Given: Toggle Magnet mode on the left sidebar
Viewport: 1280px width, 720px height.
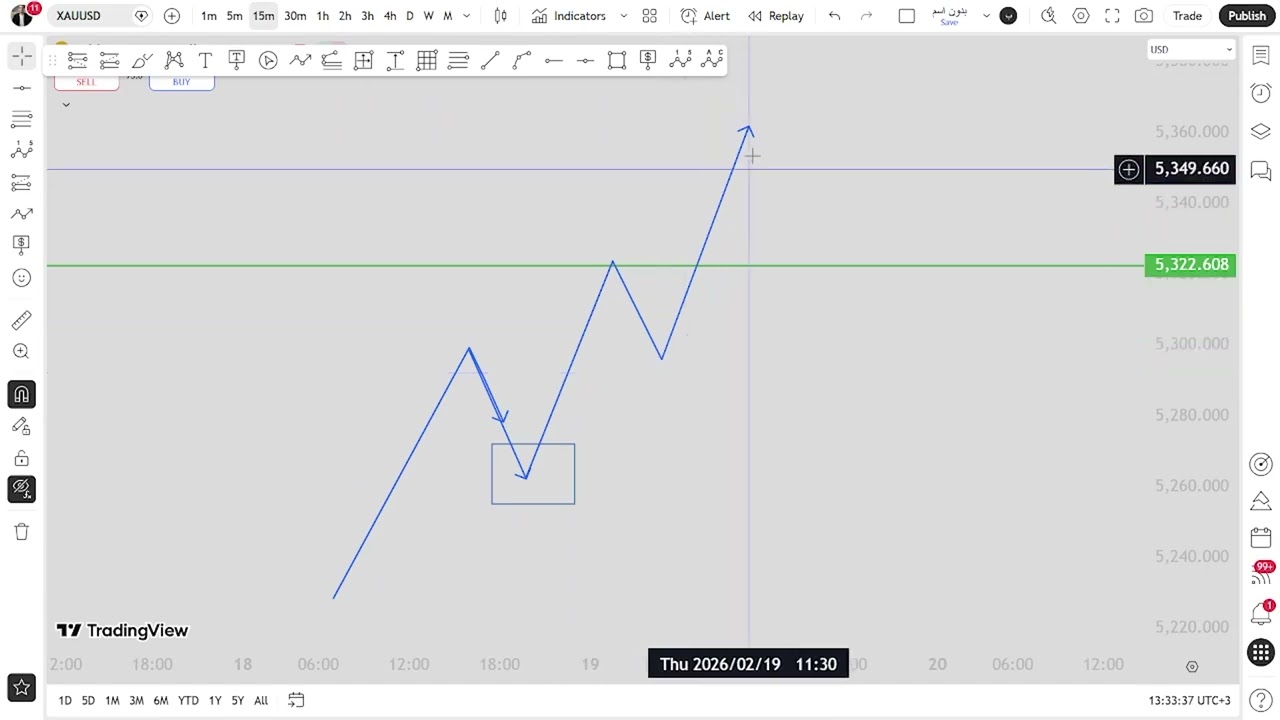Looking at the screenshot, I should pos(21,395).
